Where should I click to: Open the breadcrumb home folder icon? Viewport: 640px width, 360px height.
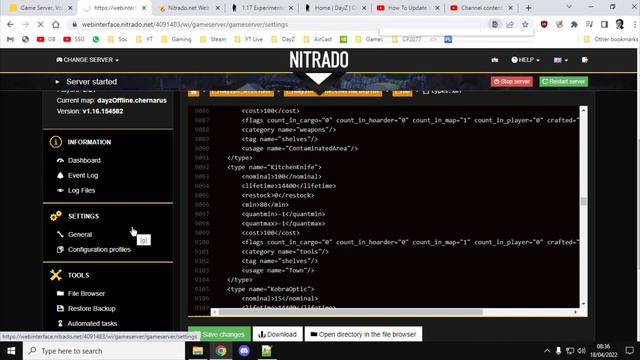click(x=194, y=92)
